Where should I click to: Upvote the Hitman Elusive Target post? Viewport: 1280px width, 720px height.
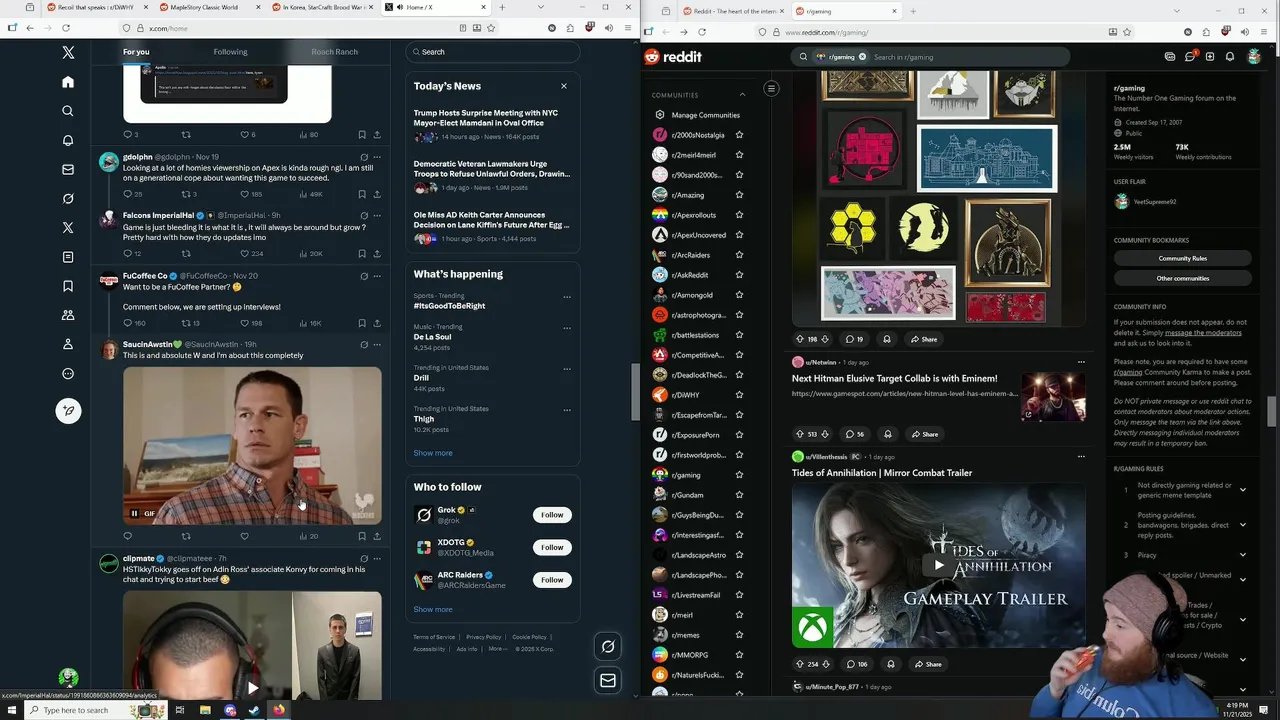coord(799,434)
